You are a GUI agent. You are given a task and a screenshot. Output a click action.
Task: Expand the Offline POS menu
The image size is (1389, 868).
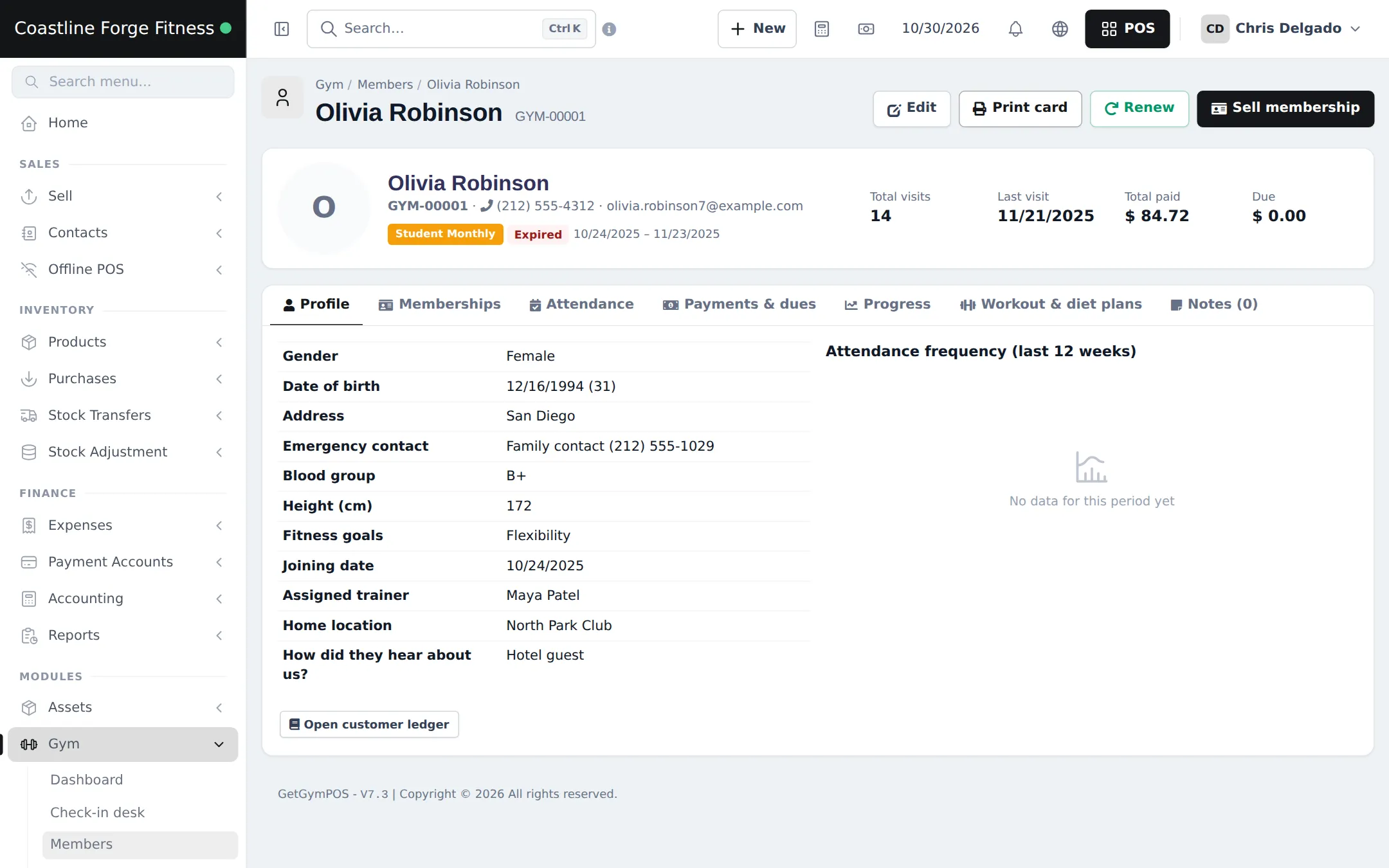(x=123, y=269)
